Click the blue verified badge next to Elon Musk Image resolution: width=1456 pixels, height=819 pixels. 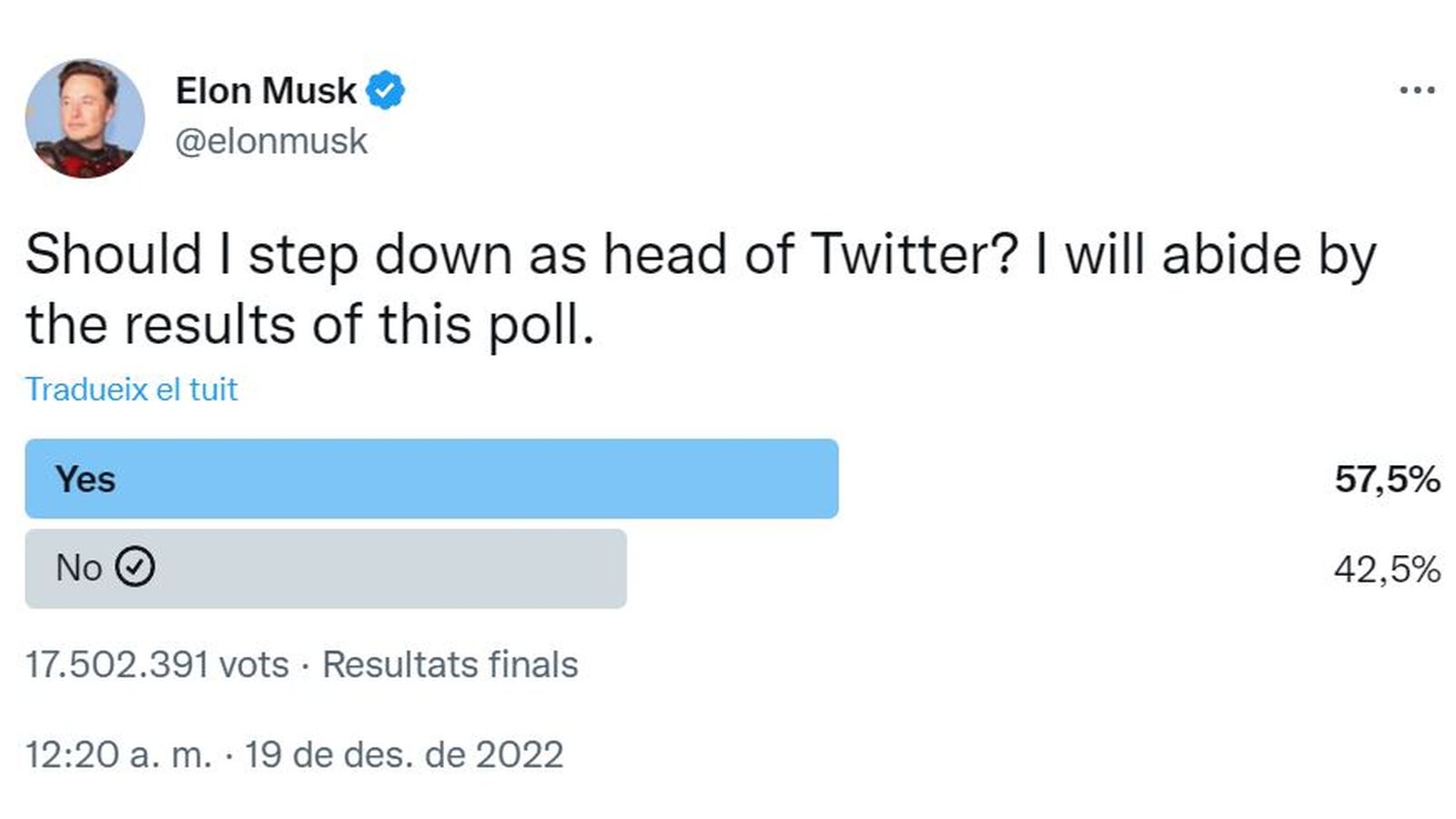pos(385,87)
